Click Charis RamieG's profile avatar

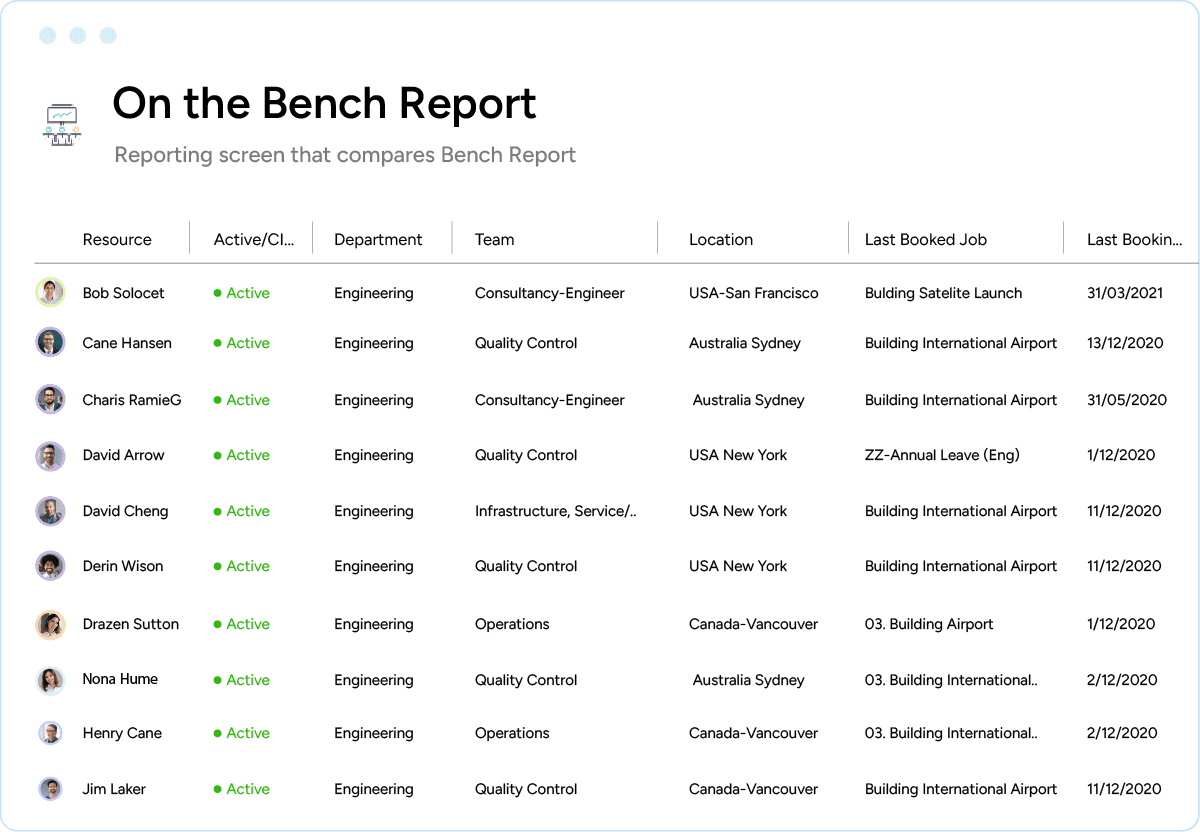pyautogui.click(x=50, y=399)
